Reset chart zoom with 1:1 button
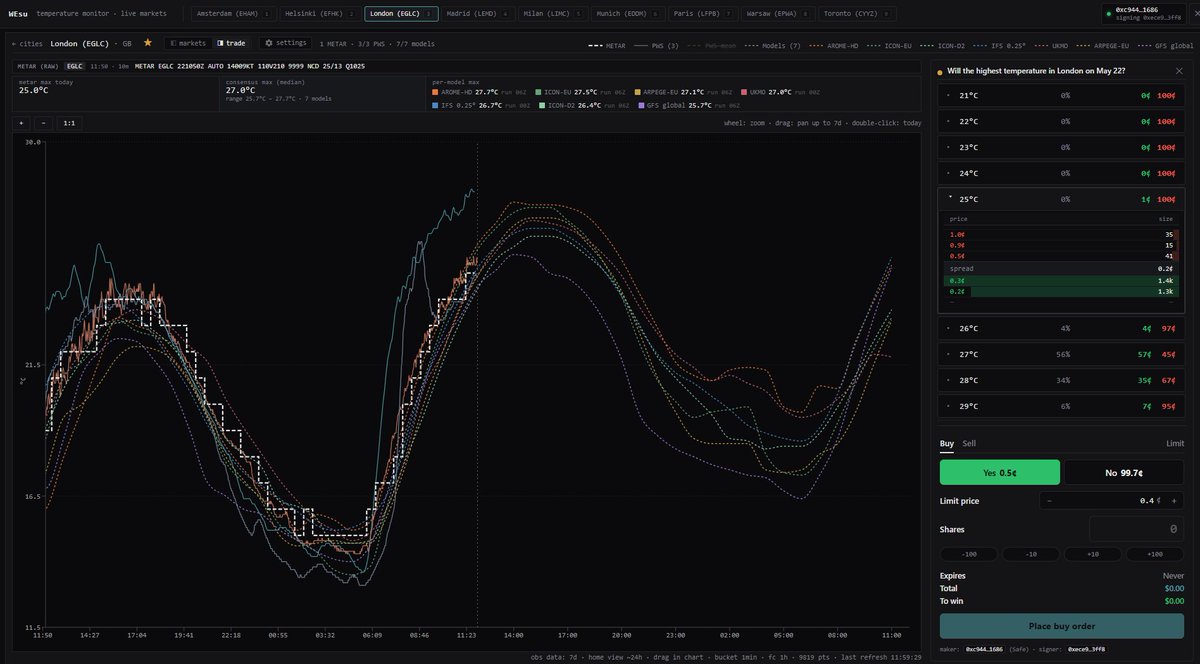This screenshot has height=664, width=1200. [69, 123]
